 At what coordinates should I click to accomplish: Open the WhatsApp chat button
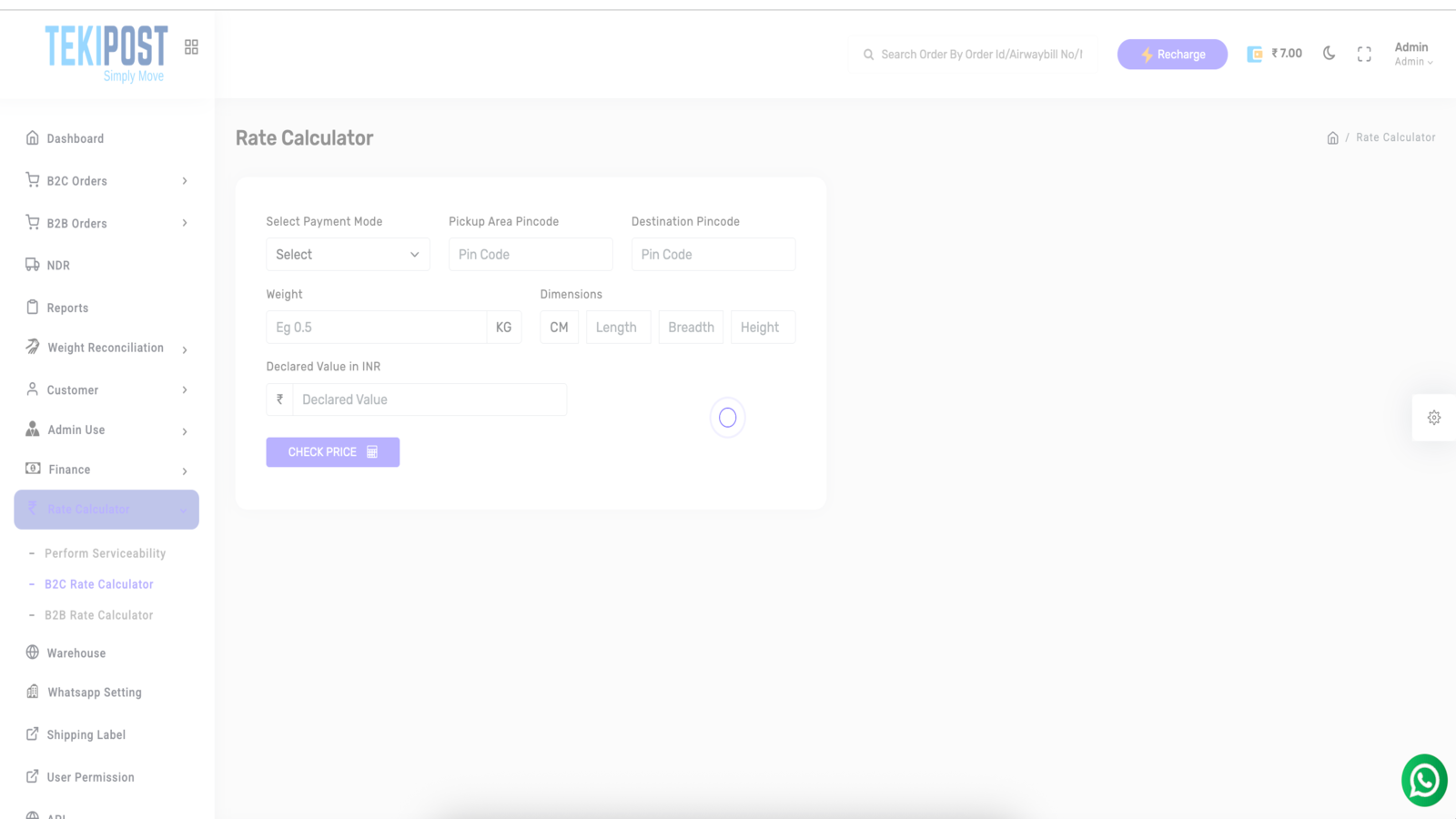(1423, 780)
